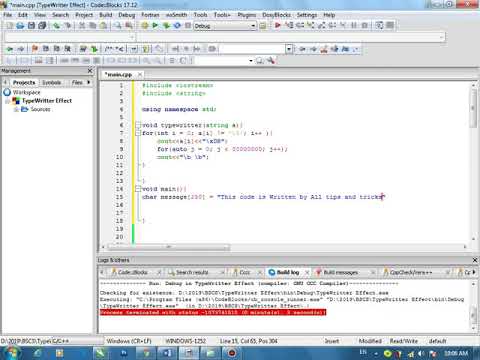Viewport: 480px width, 360px height.
Task: Open the Plugins menu
Action: [247, 15]
